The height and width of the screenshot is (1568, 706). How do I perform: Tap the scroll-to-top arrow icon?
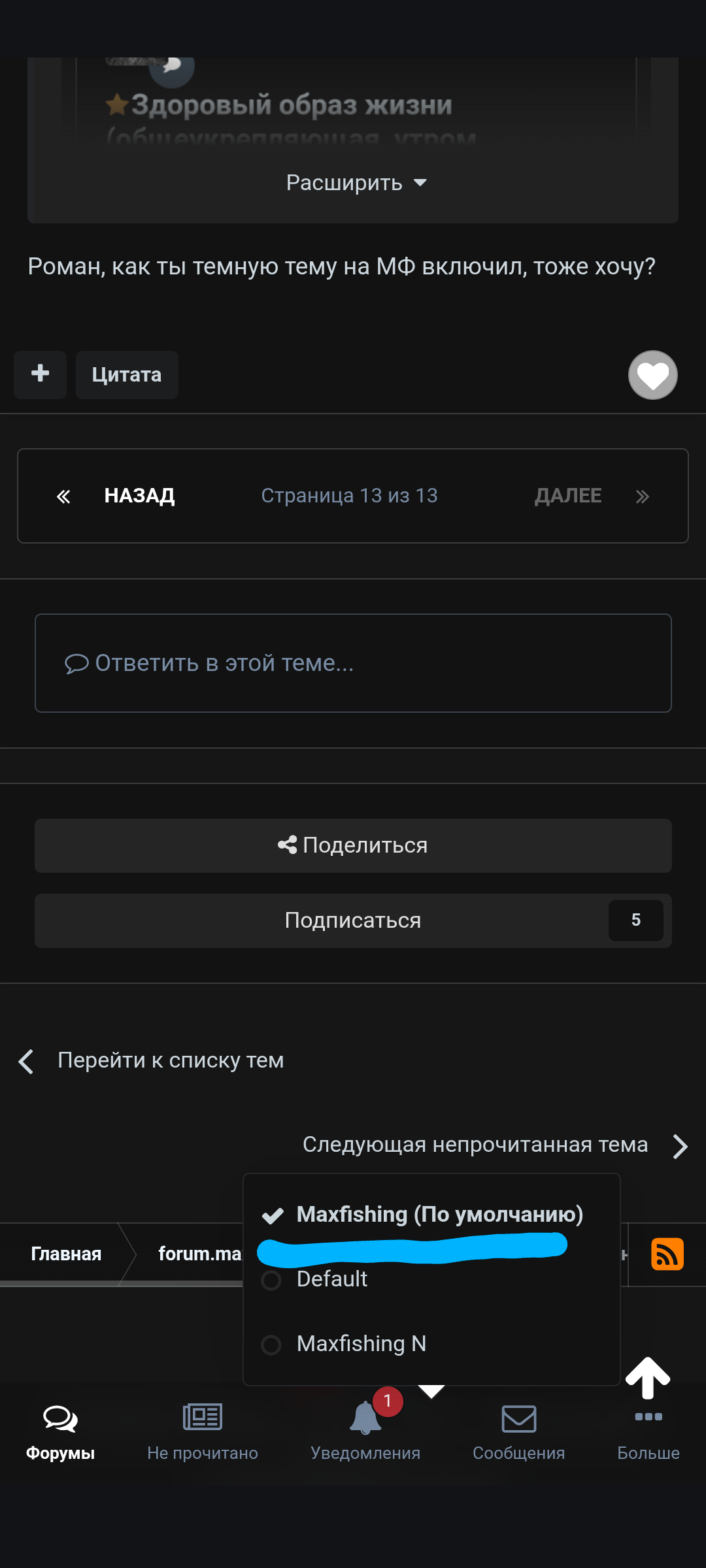tap(647, 1377)
